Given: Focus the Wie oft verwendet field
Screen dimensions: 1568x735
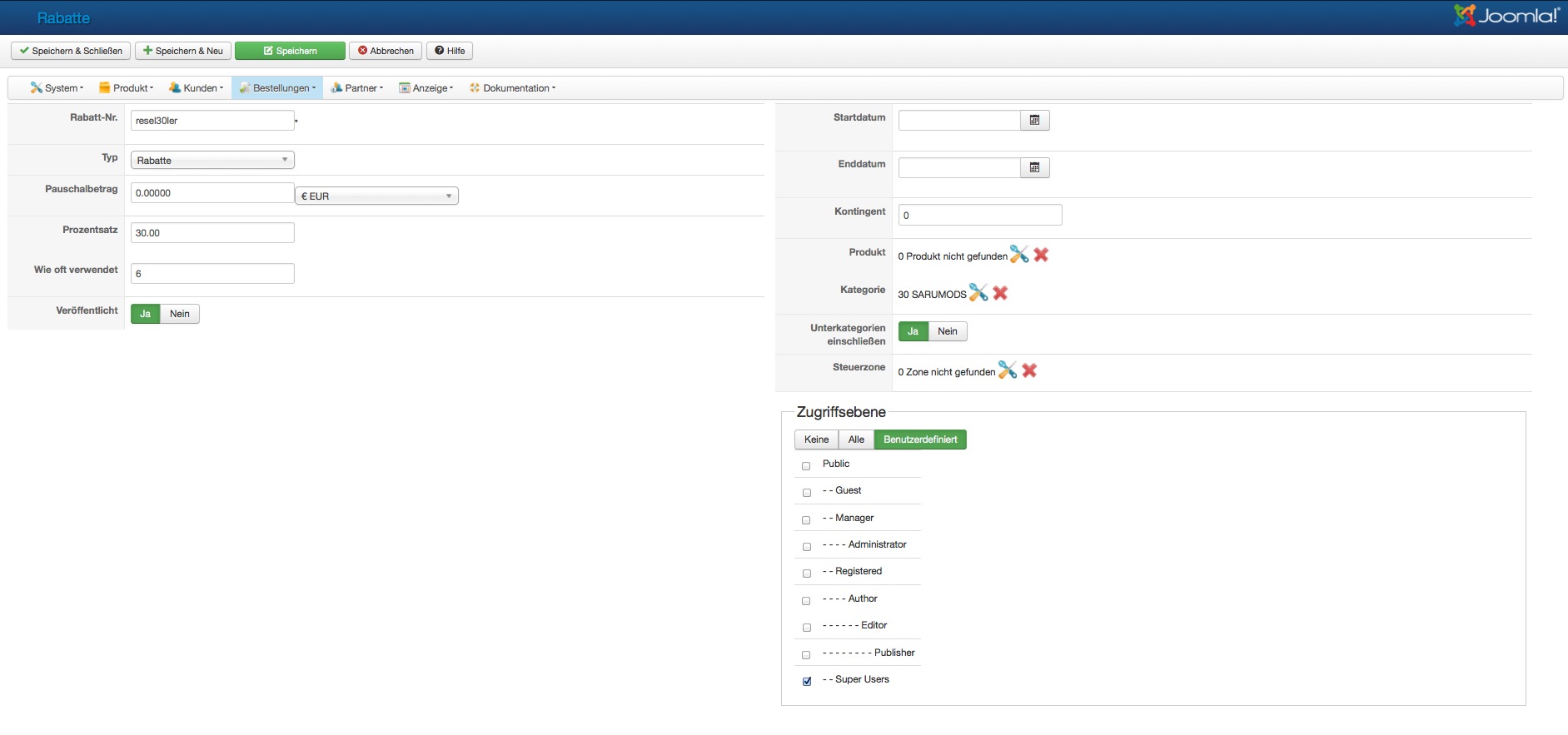Looking at the screenshot, I should click(x=212, y=274).
